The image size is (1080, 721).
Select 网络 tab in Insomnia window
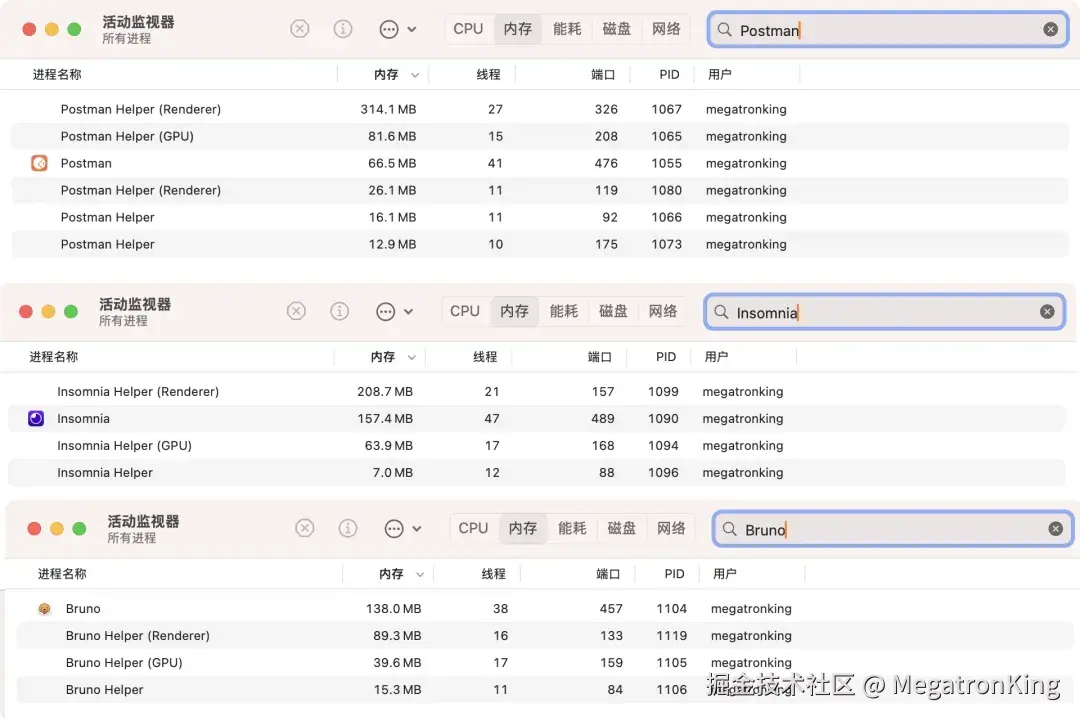coord(663,311)
